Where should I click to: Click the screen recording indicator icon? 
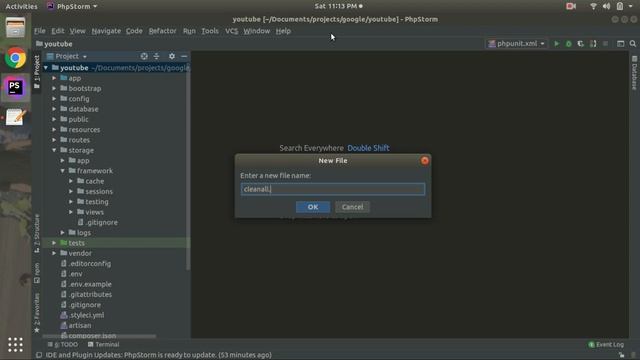point(571,6)
